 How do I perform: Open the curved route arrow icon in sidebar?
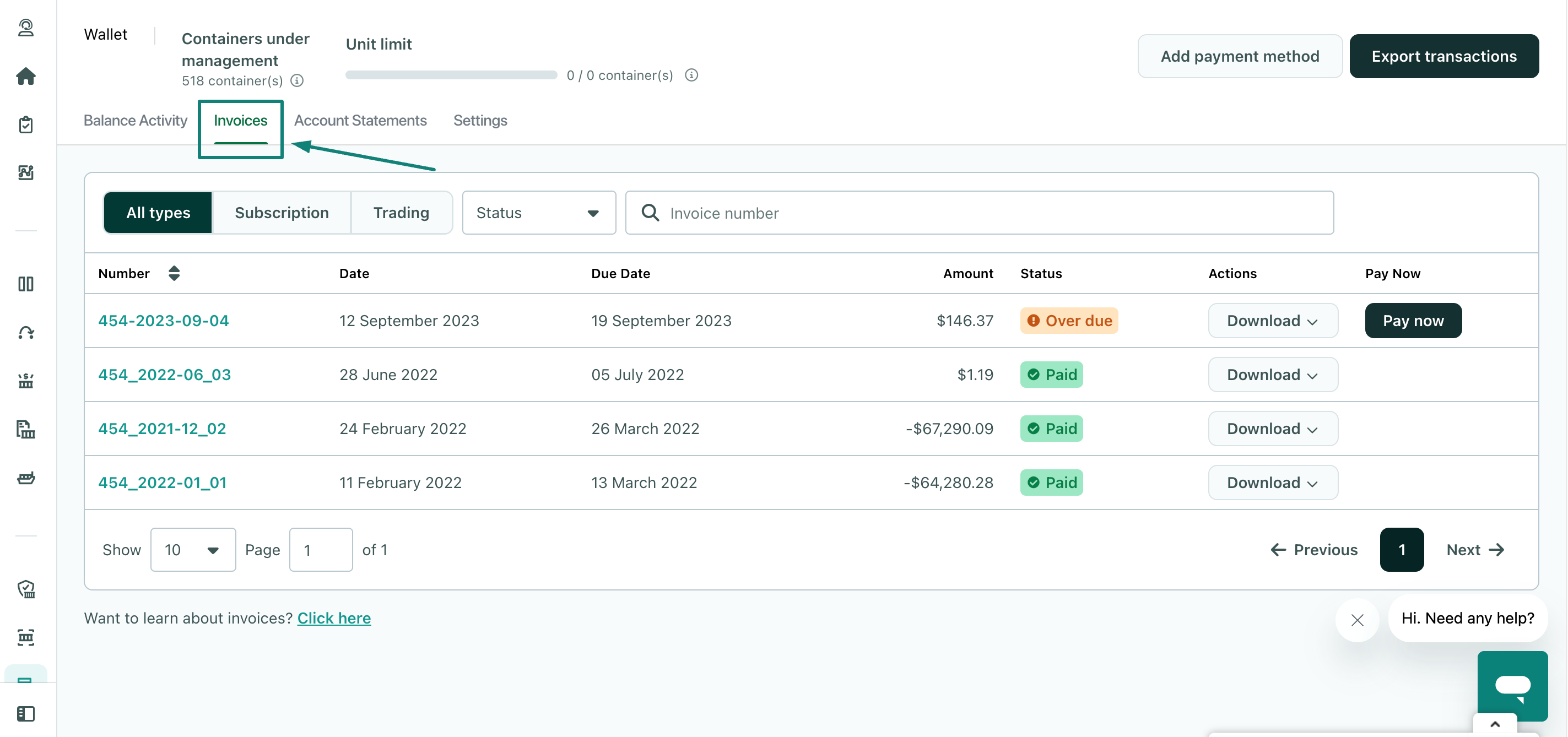25,332
